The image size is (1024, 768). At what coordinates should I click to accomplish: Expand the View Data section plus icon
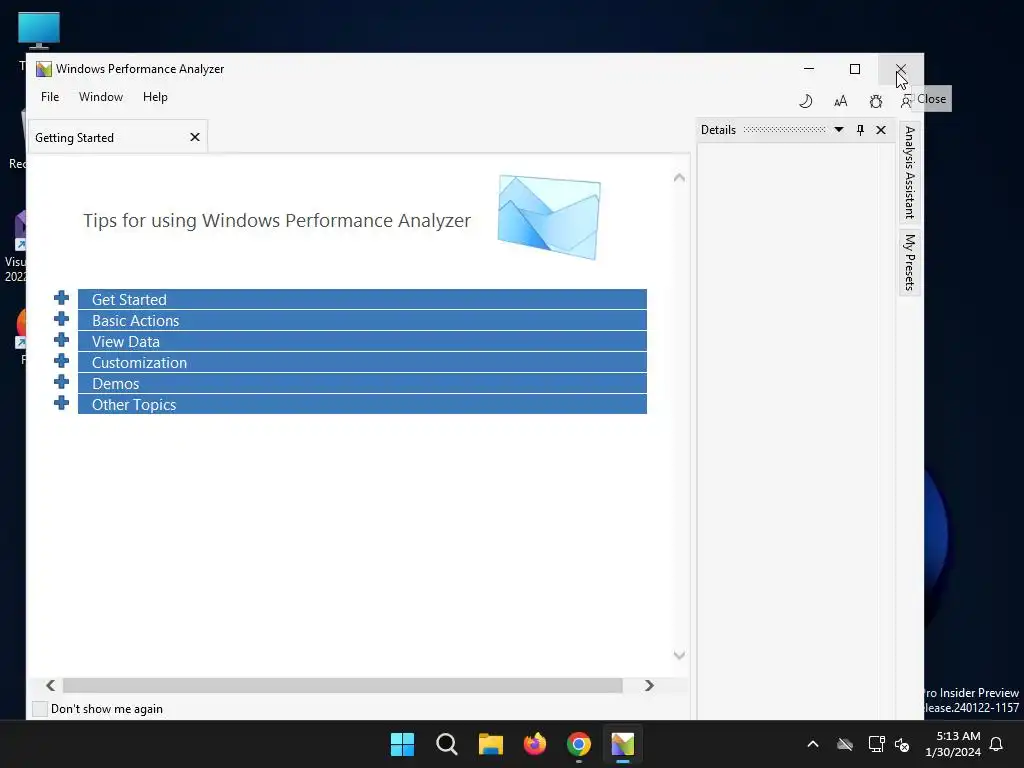(x=61, y=340)
